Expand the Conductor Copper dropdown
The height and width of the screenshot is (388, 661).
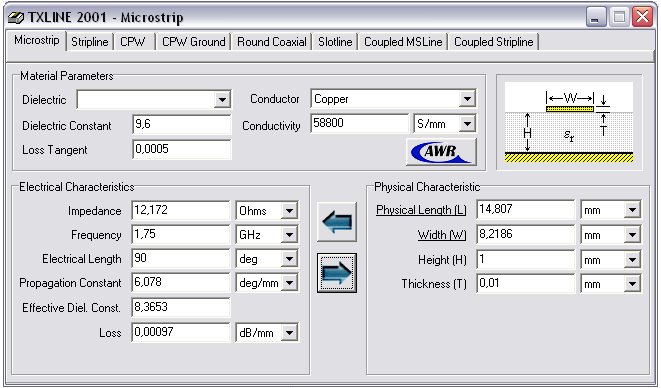[467, 99]
